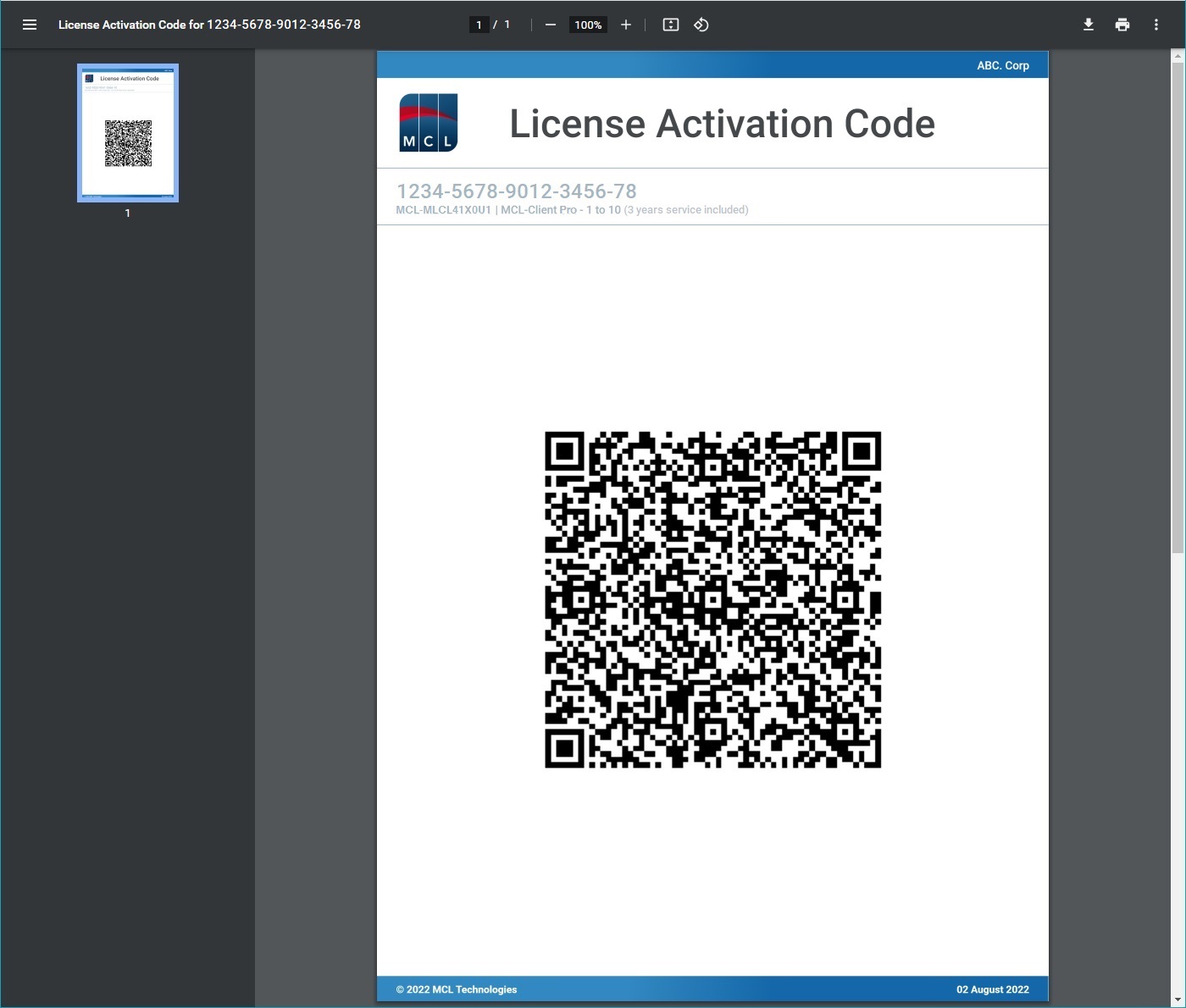Viewport: 1186px width, 1008px height.
Task: Download the PDF file
Action: pyautogui.click(x=1089, y=25)
